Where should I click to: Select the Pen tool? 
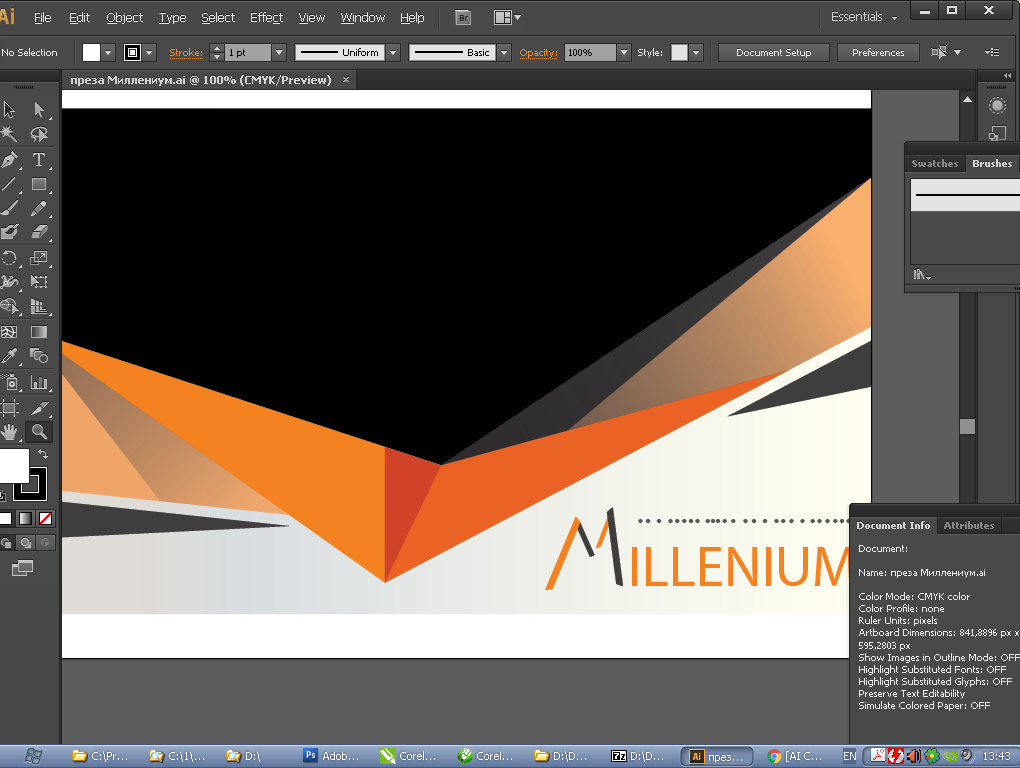[x=10, y=160]
